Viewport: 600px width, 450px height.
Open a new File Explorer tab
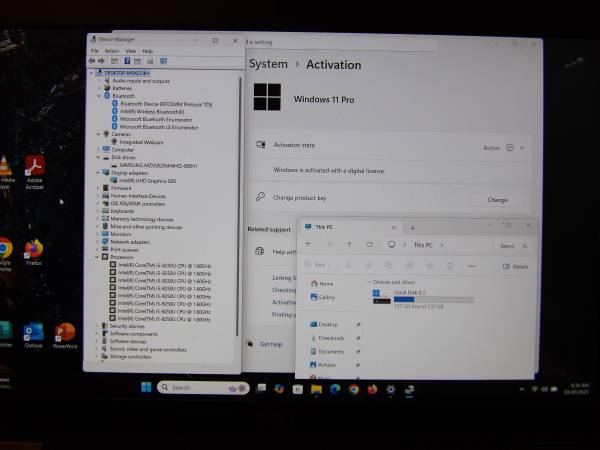point(411,228)
